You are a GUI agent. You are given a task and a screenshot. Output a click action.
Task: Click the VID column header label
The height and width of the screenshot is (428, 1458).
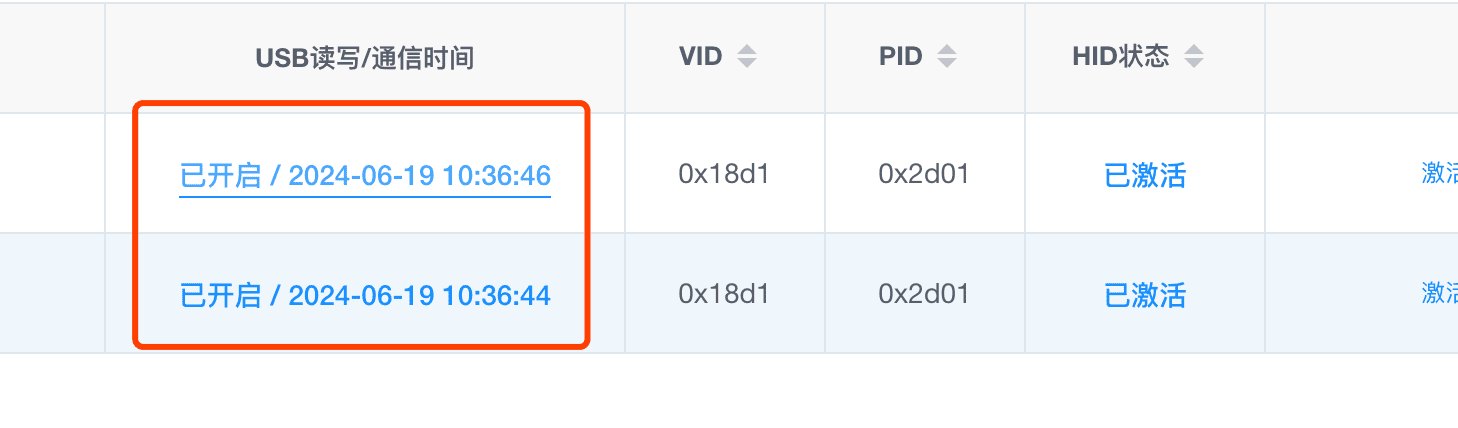pos(701,57)
